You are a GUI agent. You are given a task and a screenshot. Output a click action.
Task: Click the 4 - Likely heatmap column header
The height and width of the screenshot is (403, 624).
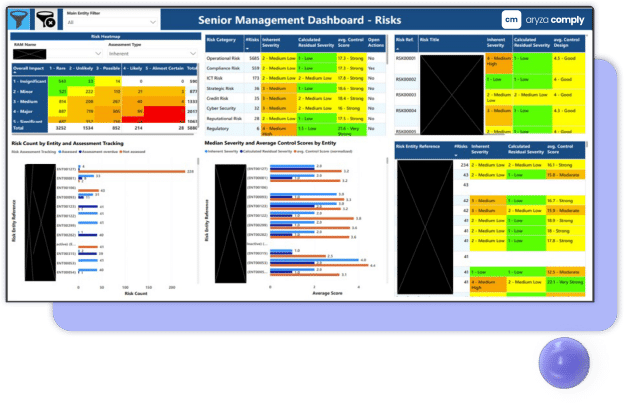(x=132, y=68)
